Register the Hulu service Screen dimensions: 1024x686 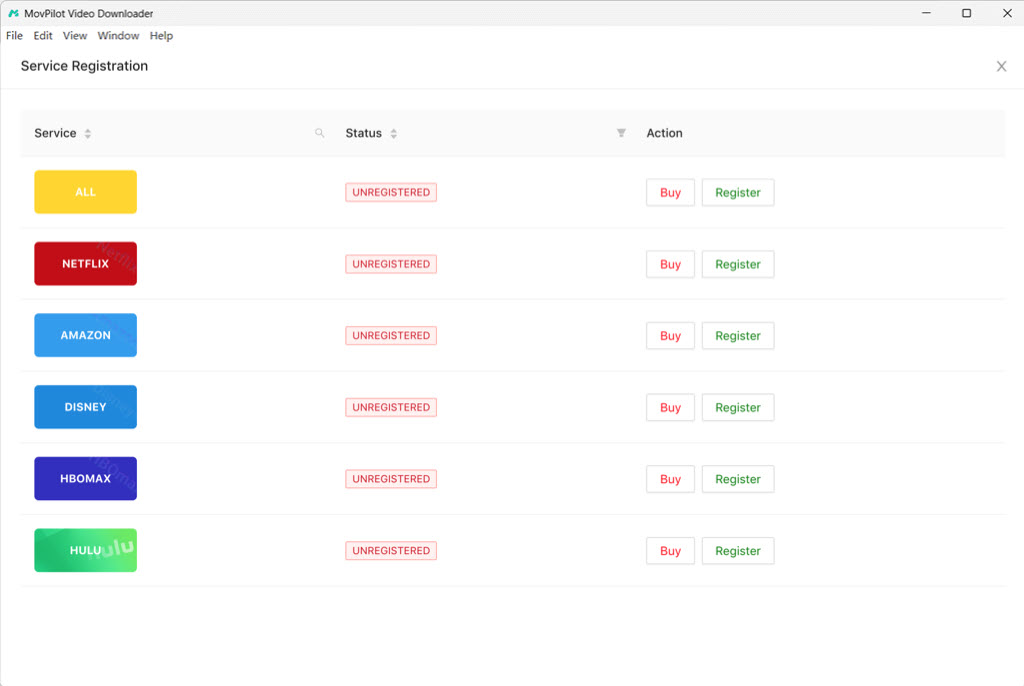[737, 551]
